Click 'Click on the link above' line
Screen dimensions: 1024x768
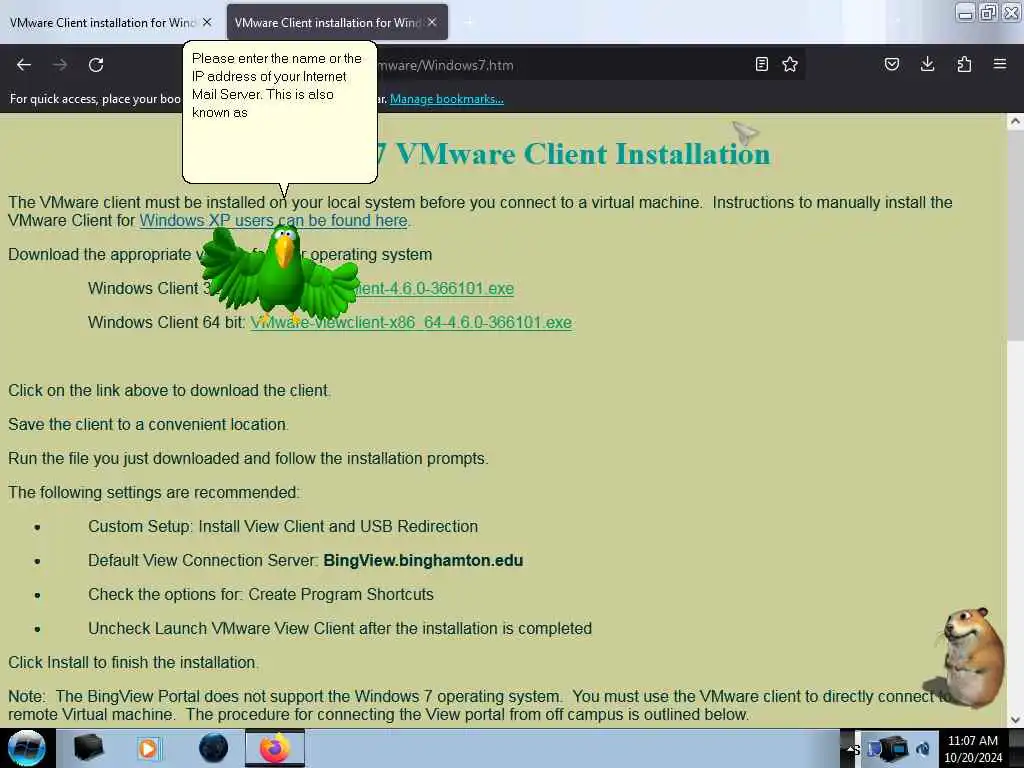170,391
